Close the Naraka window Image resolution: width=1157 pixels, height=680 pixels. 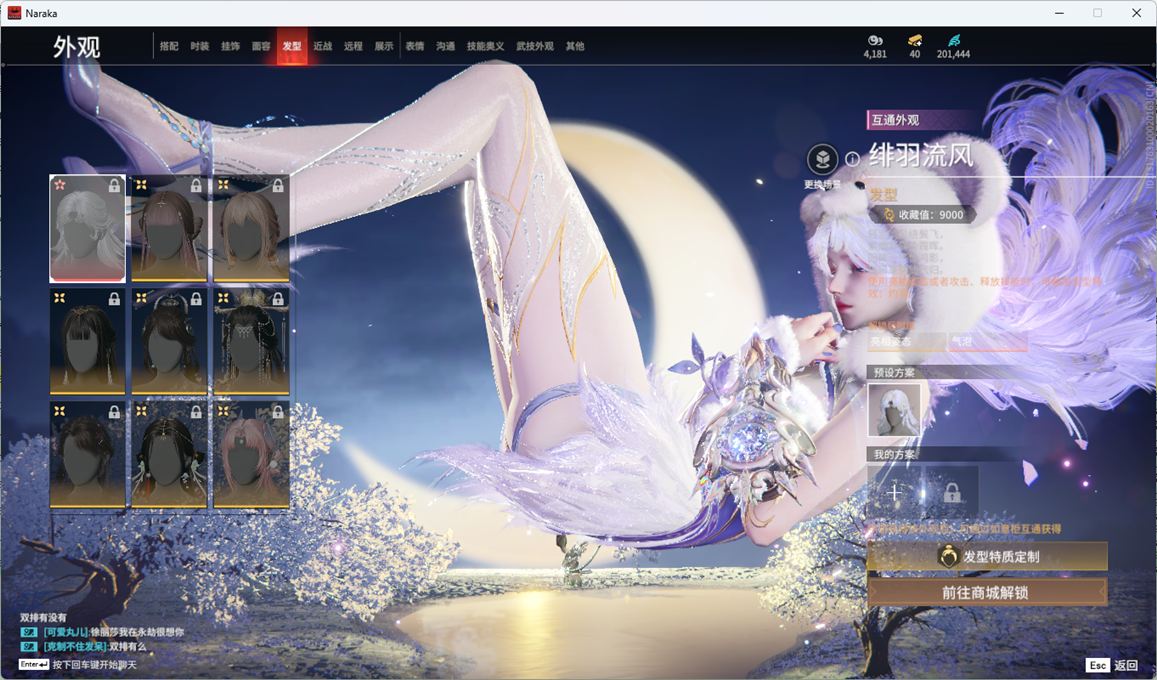pos(1136,13)
